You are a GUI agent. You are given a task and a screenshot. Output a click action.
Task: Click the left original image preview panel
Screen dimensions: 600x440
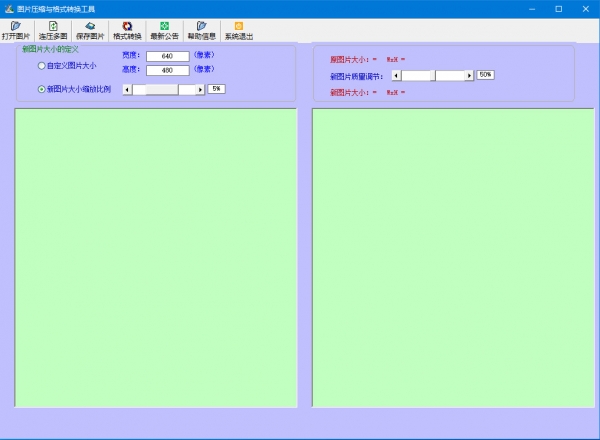[155, 257]
